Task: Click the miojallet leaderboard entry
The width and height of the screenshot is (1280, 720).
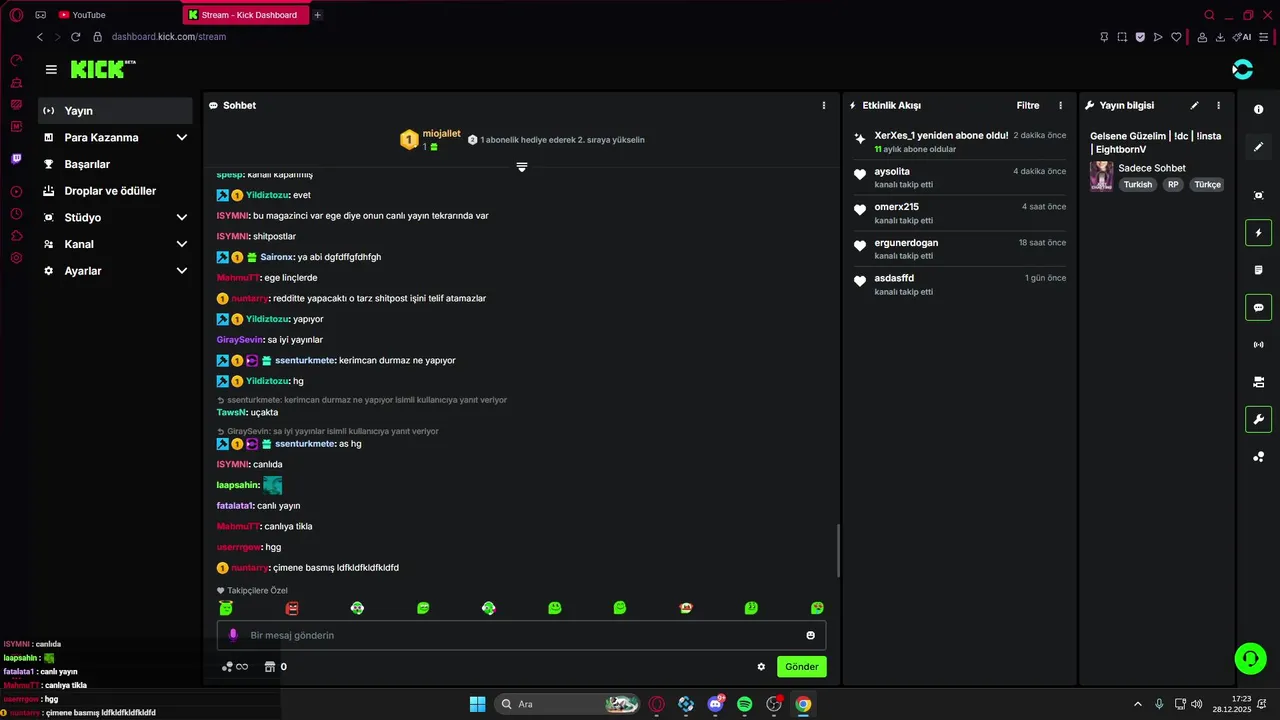Action: coord(431,140)
